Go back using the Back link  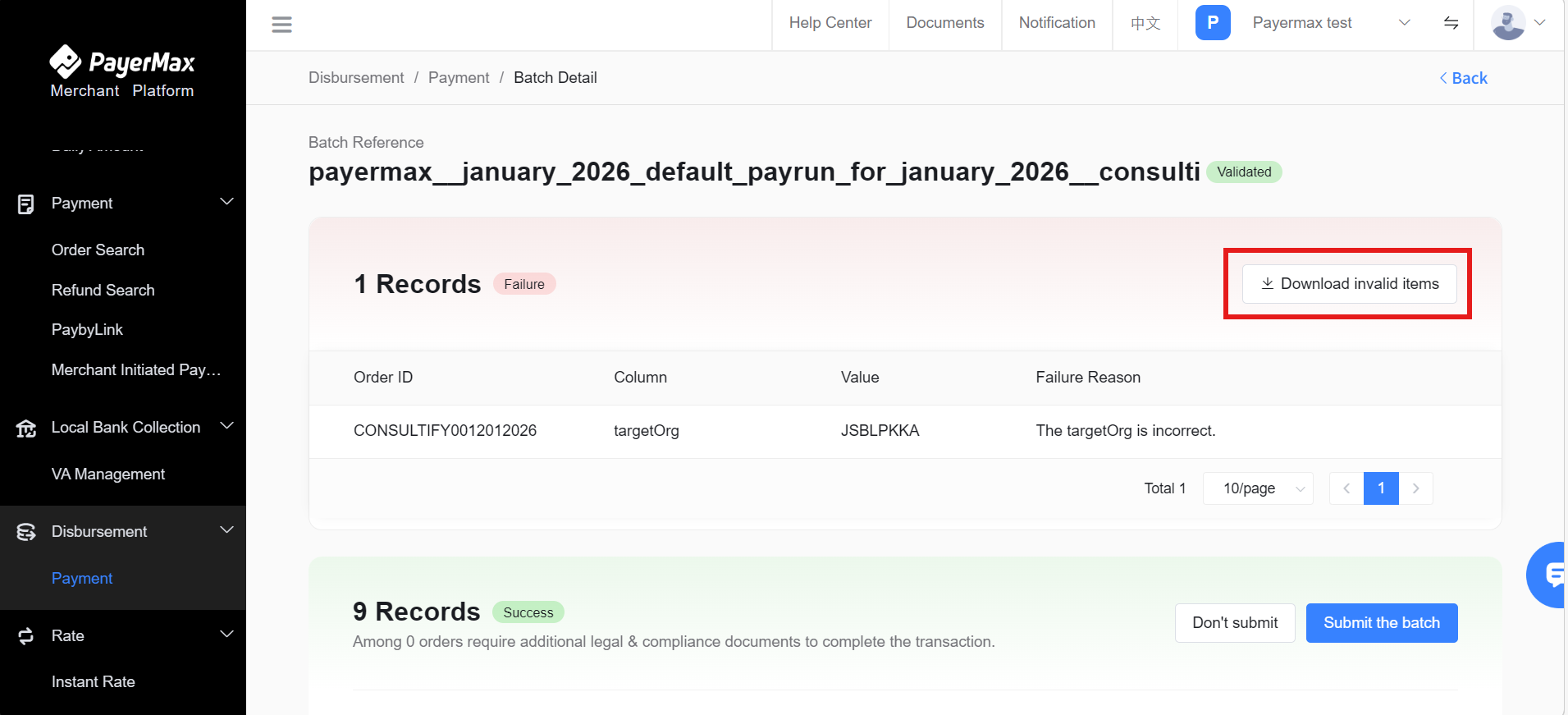click(1463, 78)
